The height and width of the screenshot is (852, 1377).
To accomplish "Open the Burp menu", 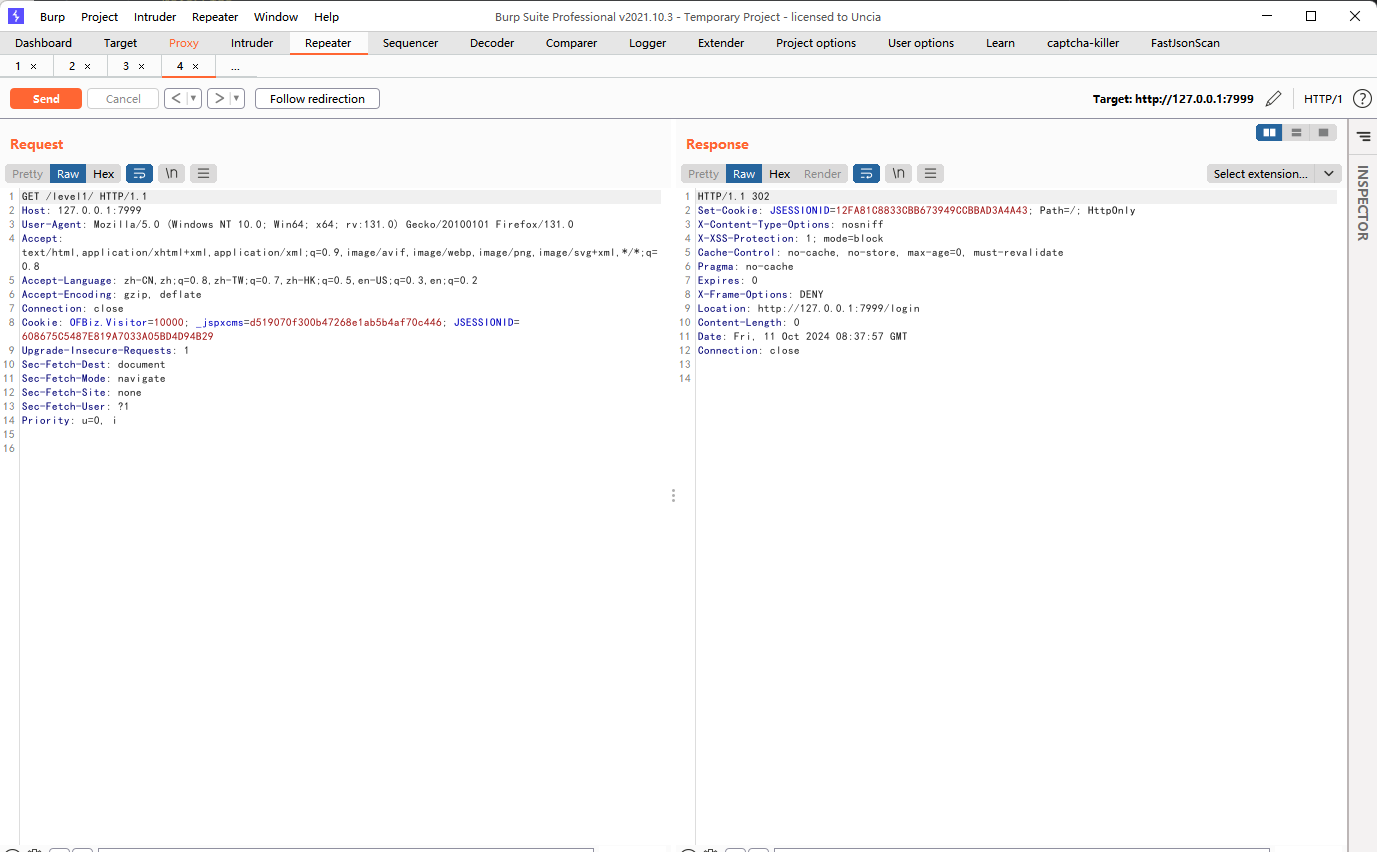I will pyautogui.click(x=52, y=17).
